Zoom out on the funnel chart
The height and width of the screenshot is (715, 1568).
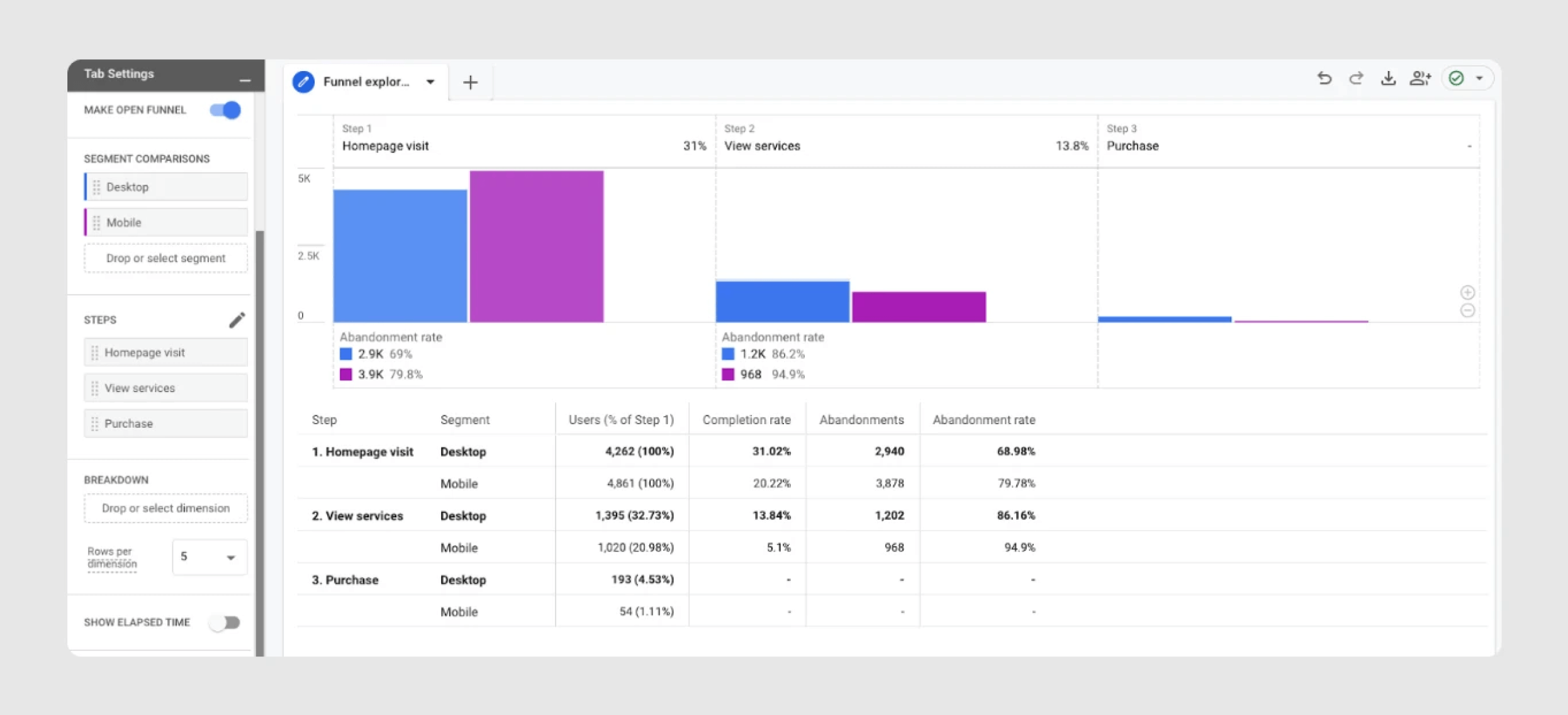[x=1467, y=310]
